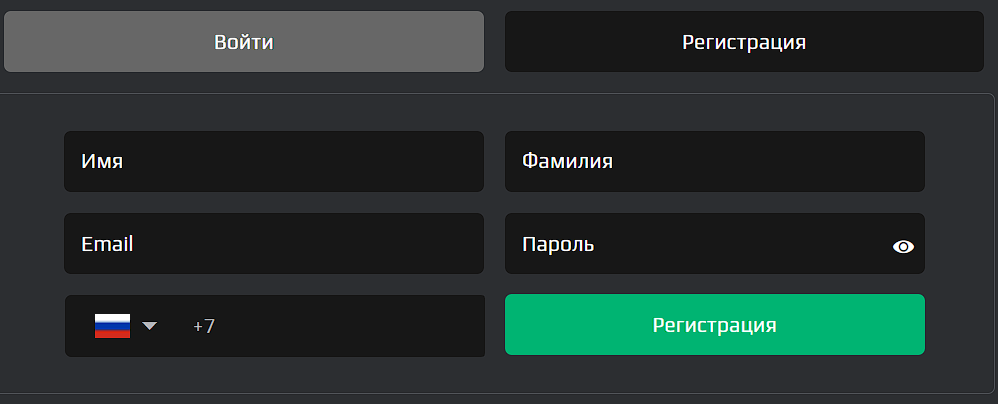The width and height of the screenshot is (998, 404).
Task: Select the Email input field
Action: click(x=274, y=244)
